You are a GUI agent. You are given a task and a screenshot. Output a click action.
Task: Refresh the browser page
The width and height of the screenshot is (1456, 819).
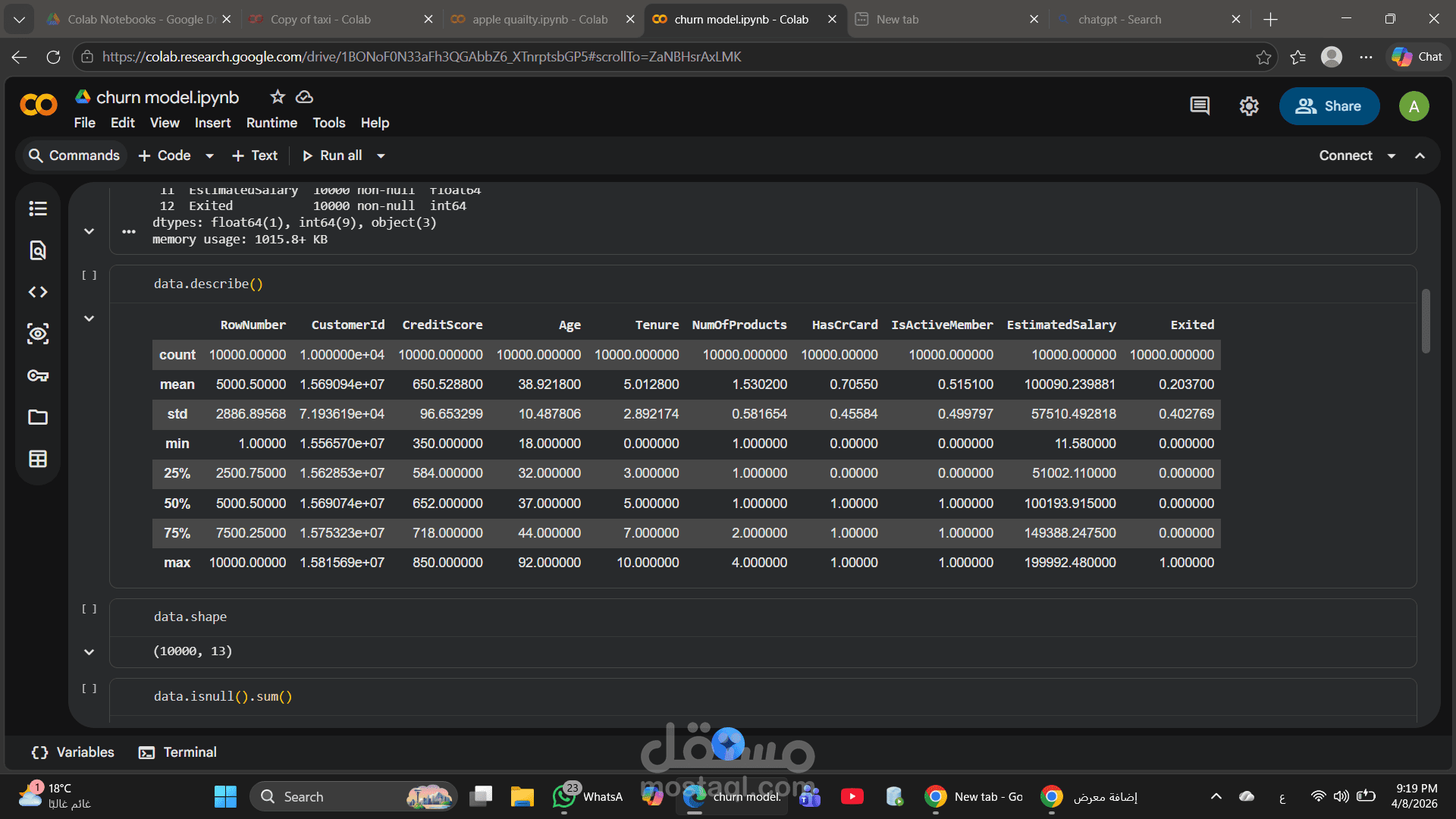(x=53, y=57)
